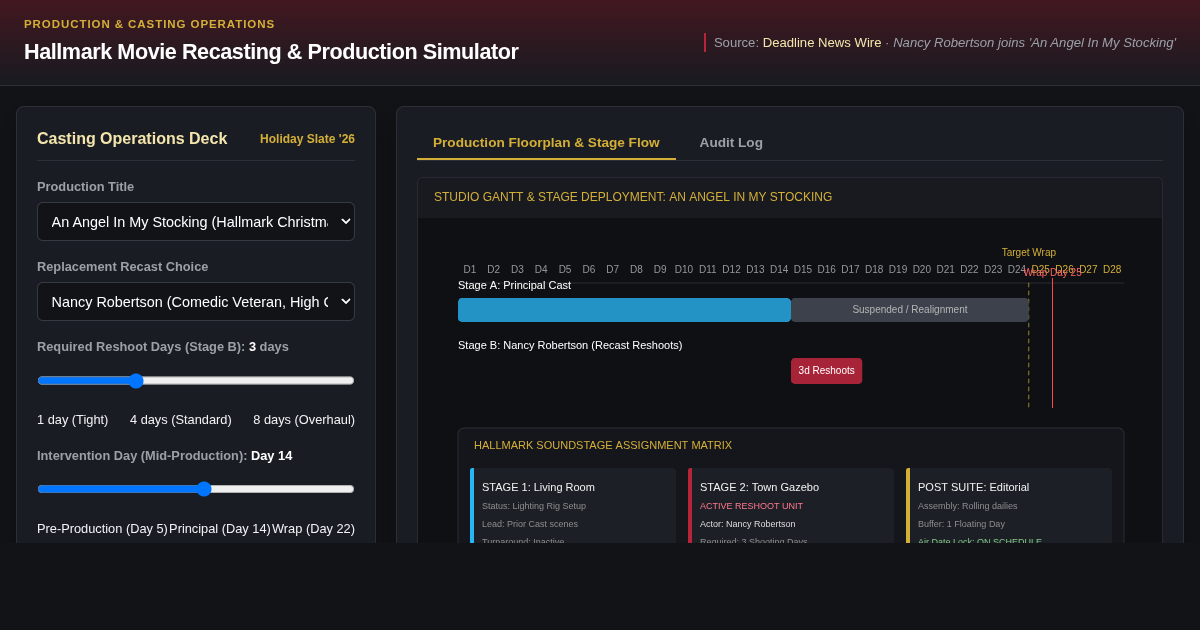
Task: Click the D28 day column header
Action: (x=1112, y=270)
